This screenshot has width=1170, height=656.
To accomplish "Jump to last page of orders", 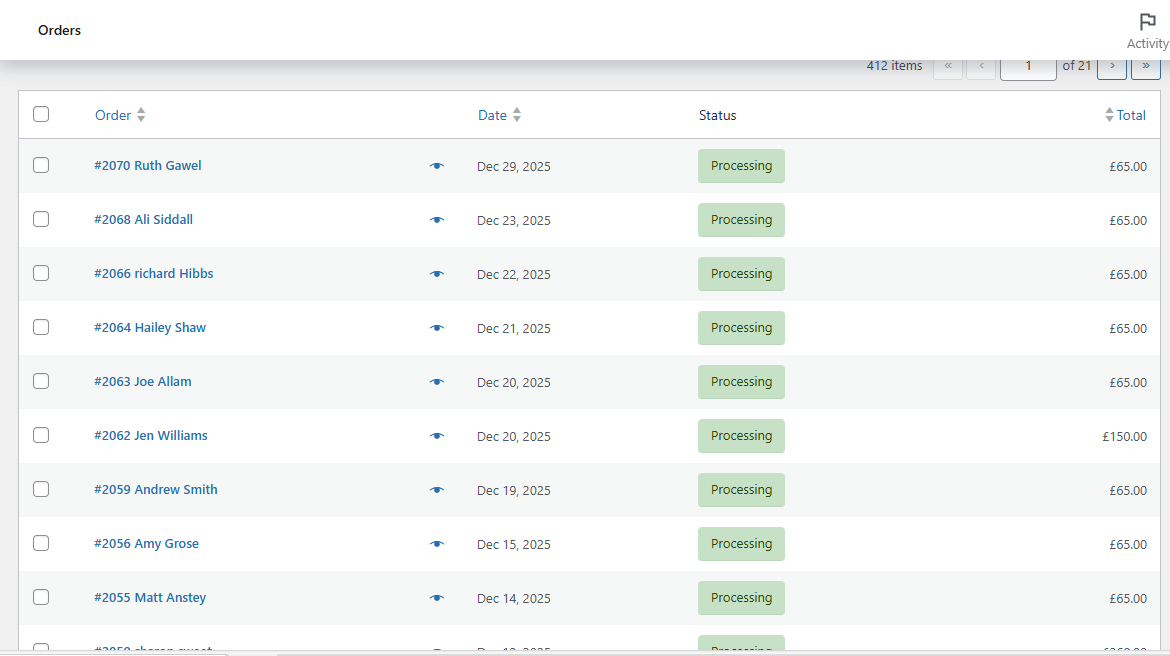I will point(1145,66).
